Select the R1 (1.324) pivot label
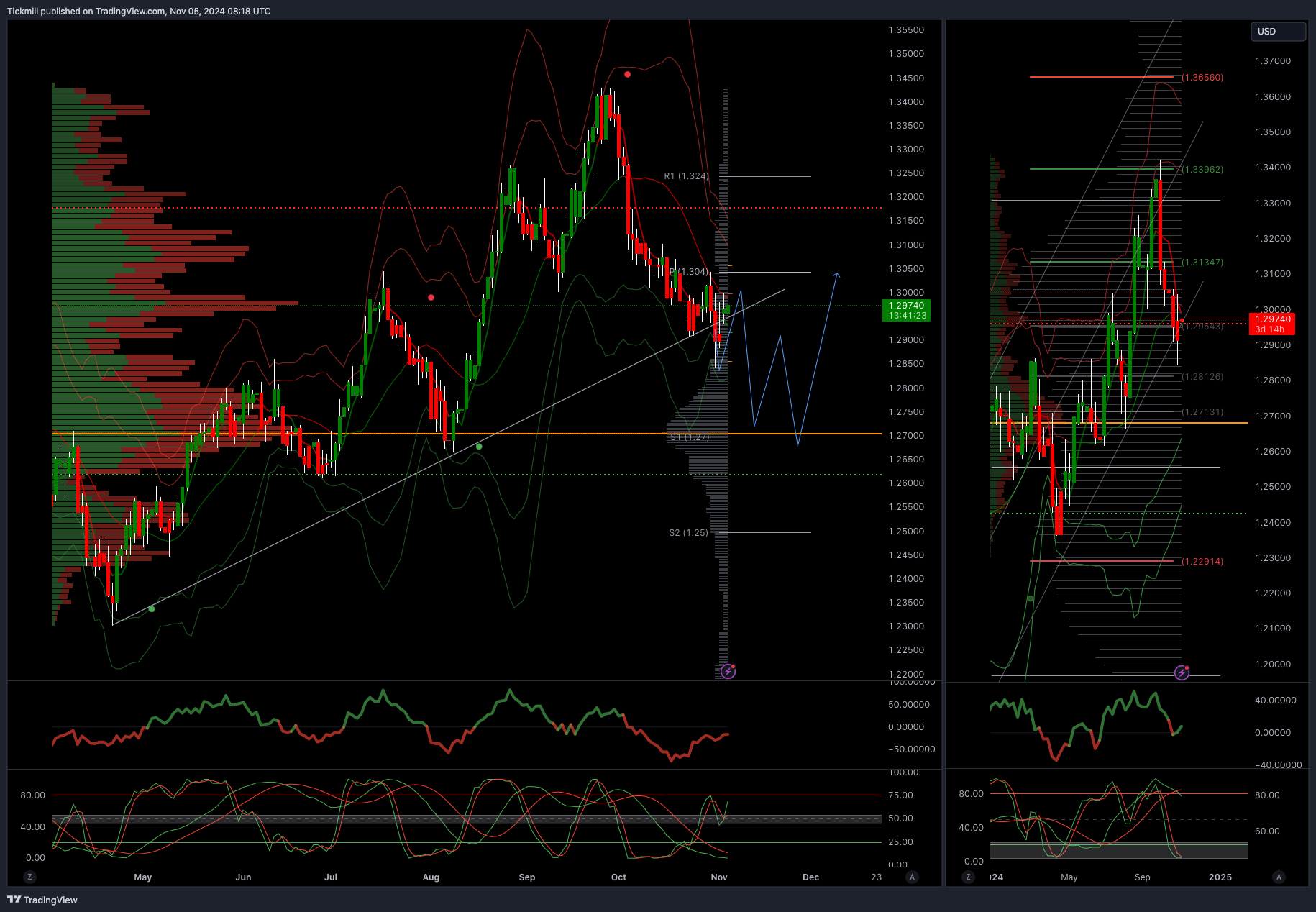The height and width of the screenshot is (912, 1316). pos(686,176)
